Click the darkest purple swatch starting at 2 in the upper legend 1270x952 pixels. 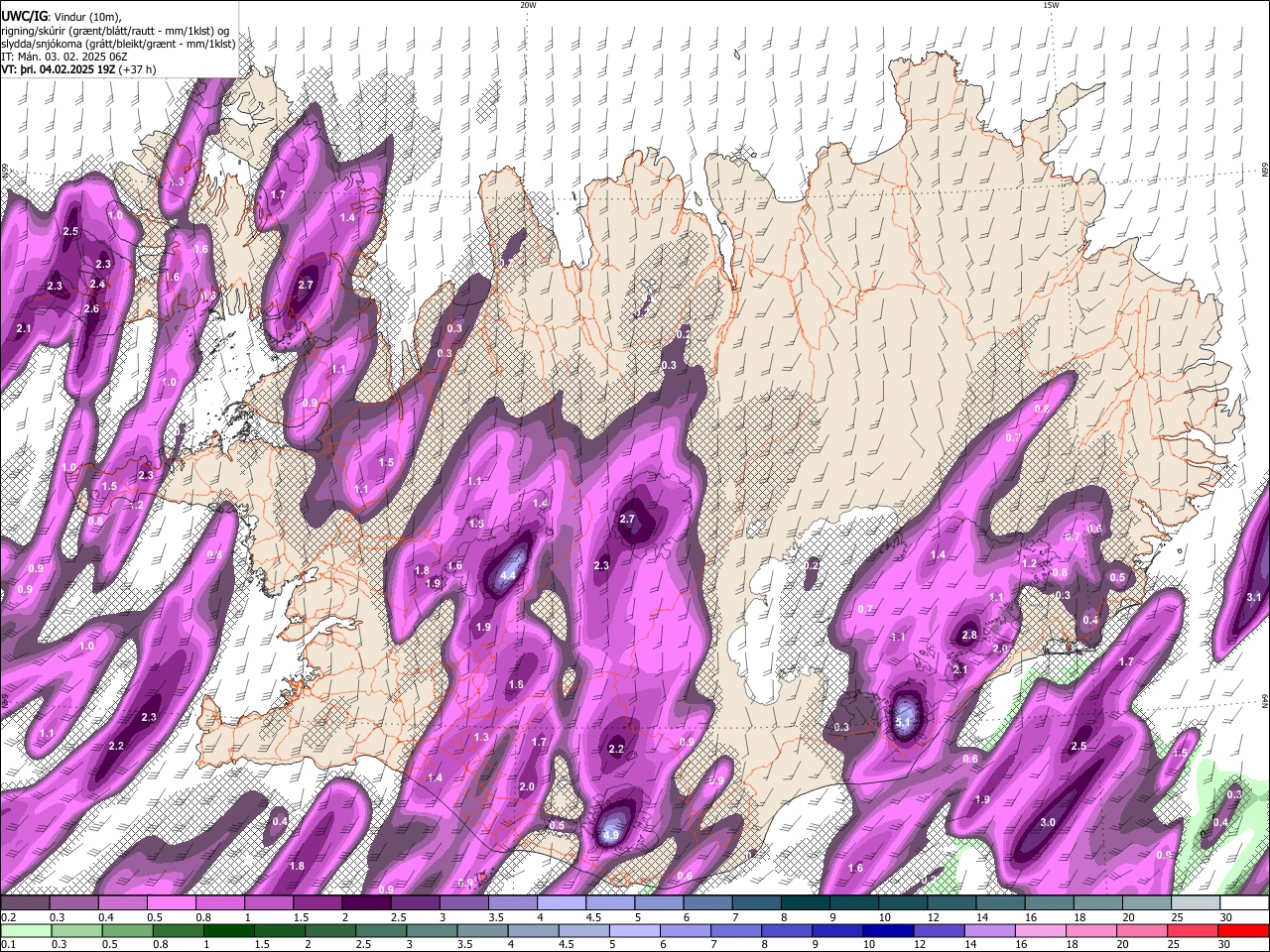(x=366, y=903)
